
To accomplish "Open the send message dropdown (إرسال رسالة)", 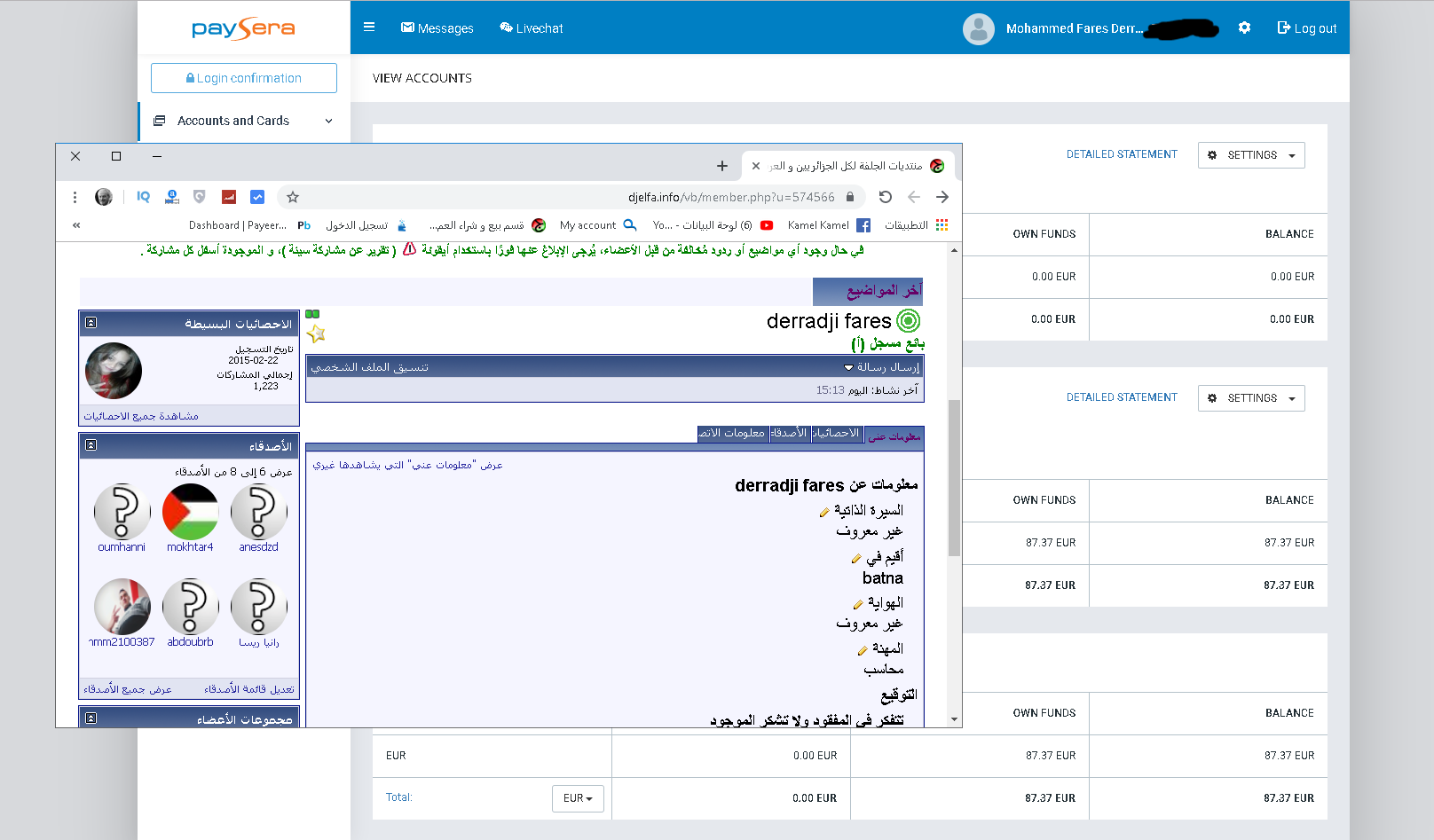I will point(882,367).
